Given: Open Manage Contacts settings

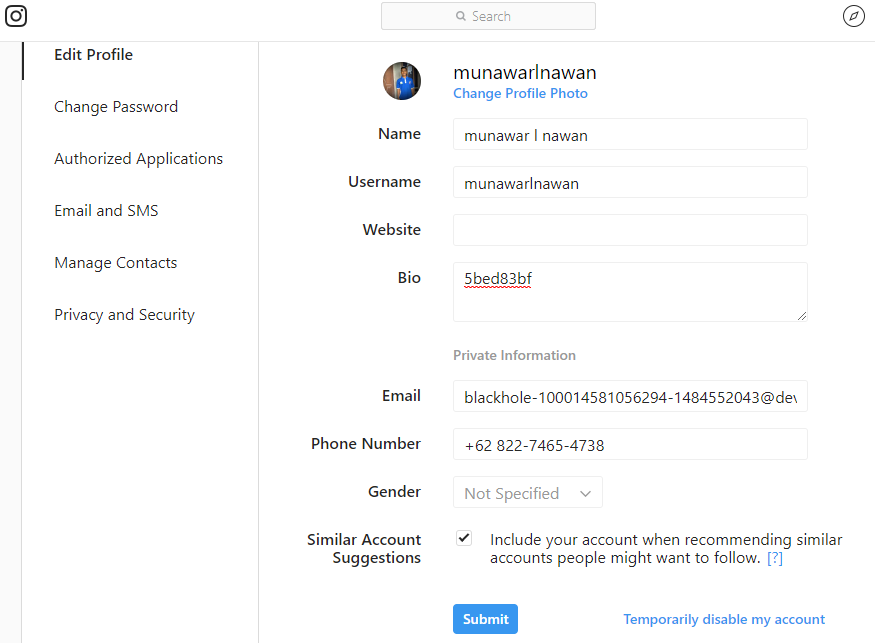Looking at the screenshot, I should tap(115, 263).
